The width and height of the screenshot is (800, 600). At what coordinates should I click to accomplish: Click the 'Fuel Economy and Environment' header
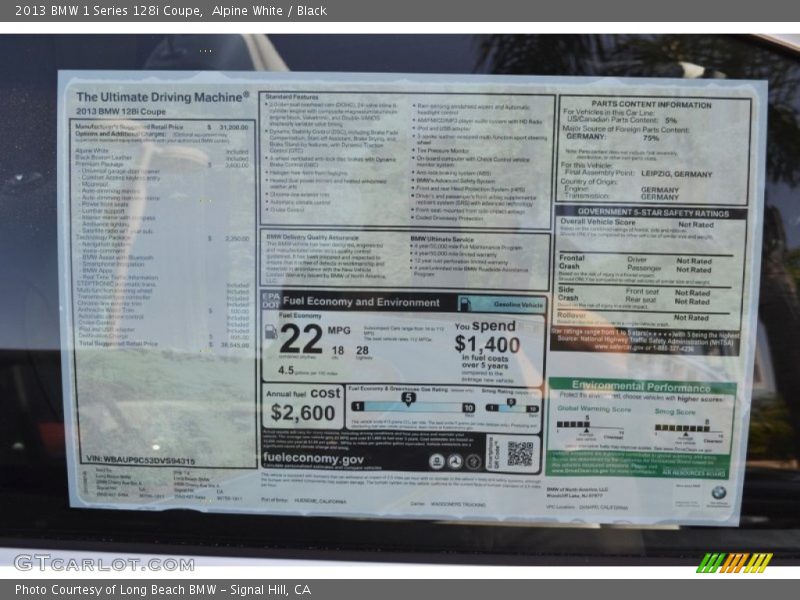[x=361, y=302]
